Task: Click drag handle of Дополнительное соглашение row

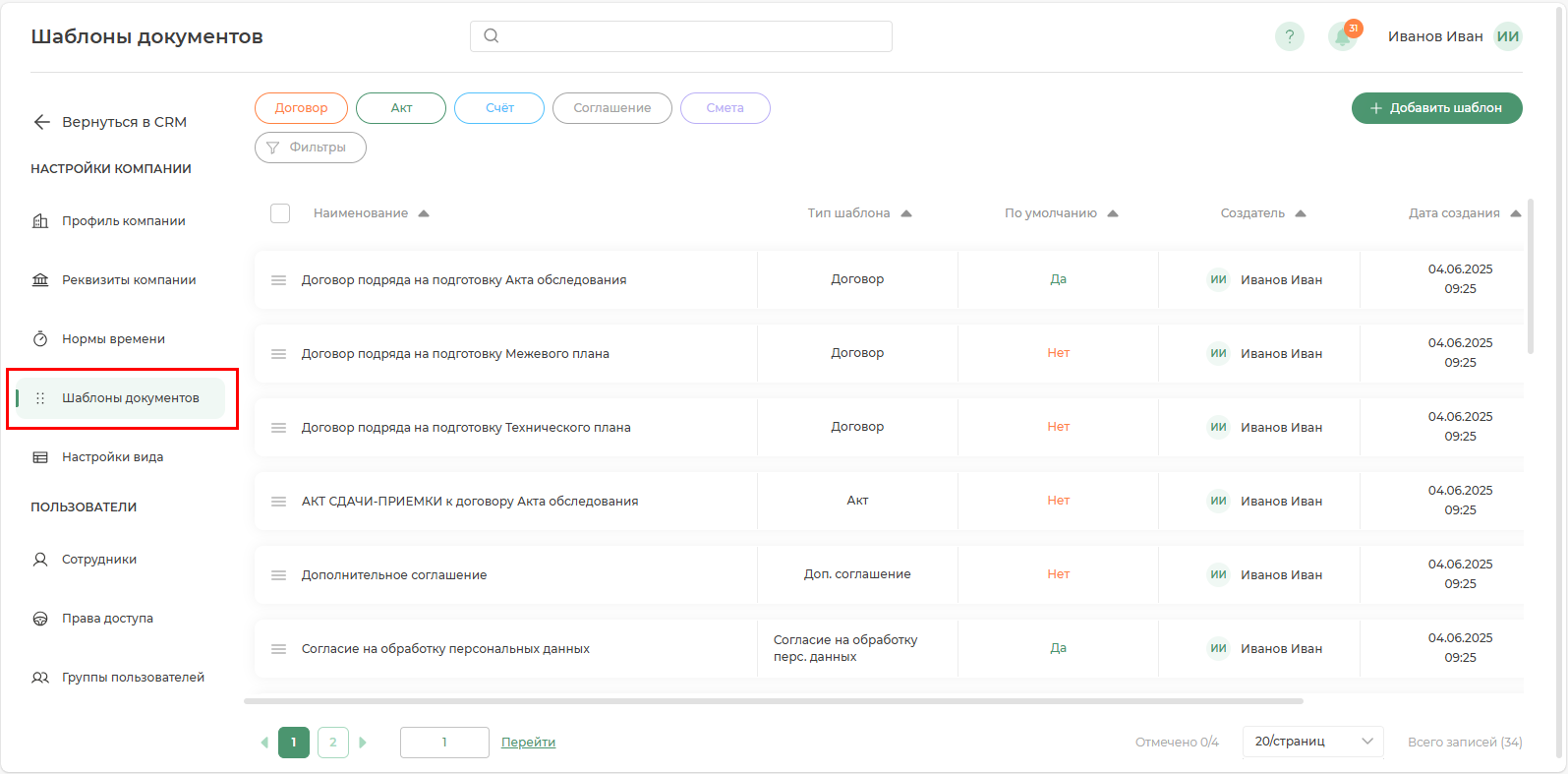Action: coord(278,575)
